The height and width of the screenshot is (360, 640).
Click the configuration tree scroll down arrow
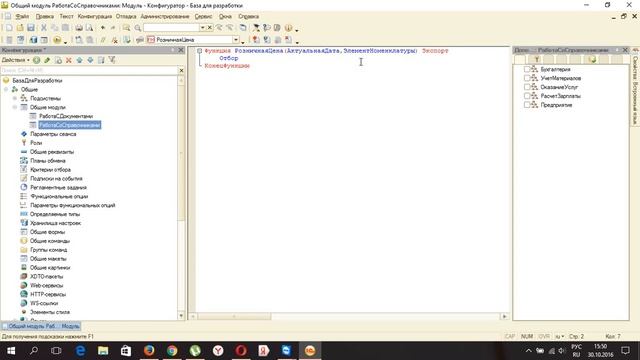pos(182,316)
